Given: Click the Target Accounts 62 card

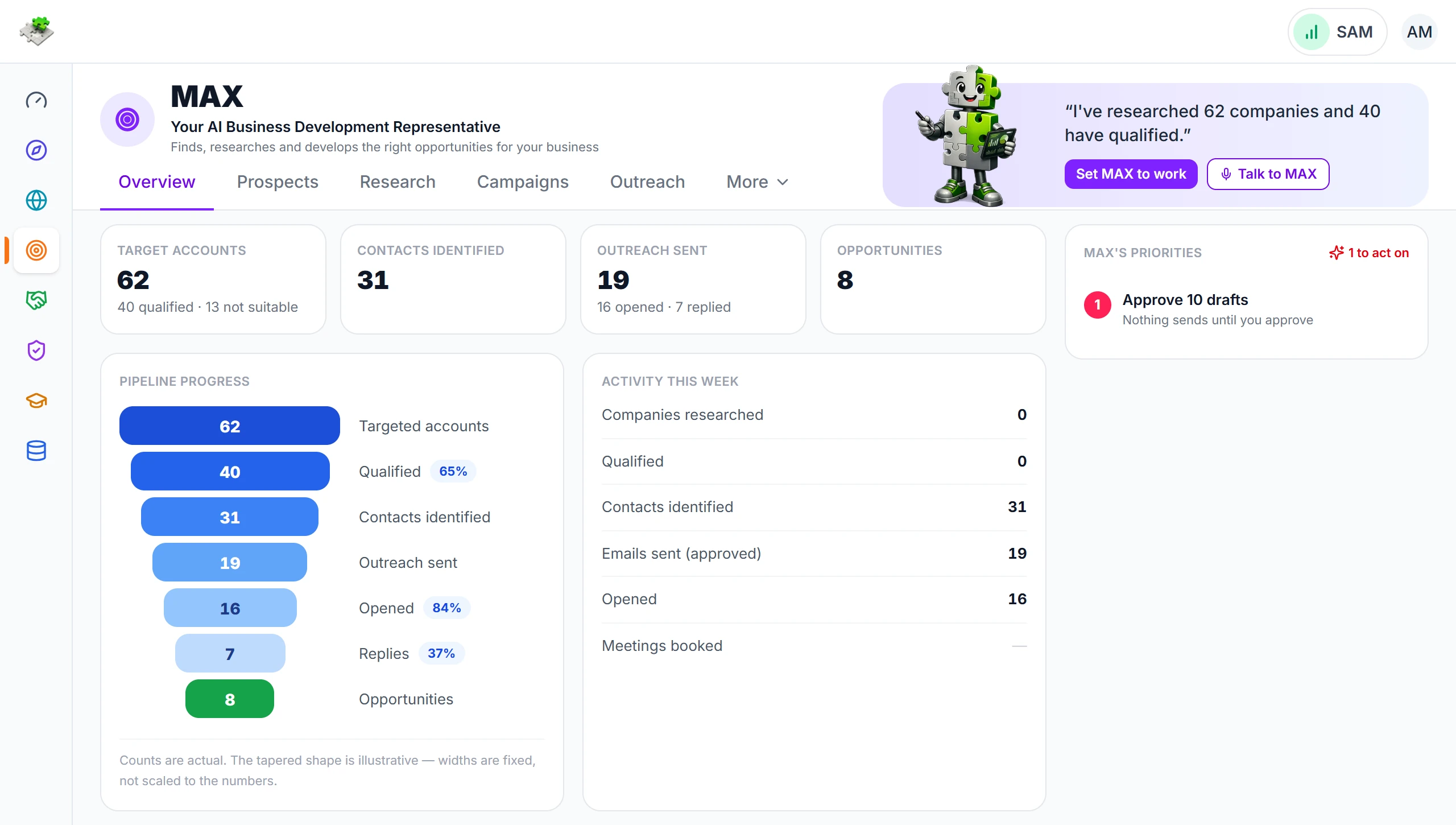Looking at the screenshot, I should (x=213, y=279).
